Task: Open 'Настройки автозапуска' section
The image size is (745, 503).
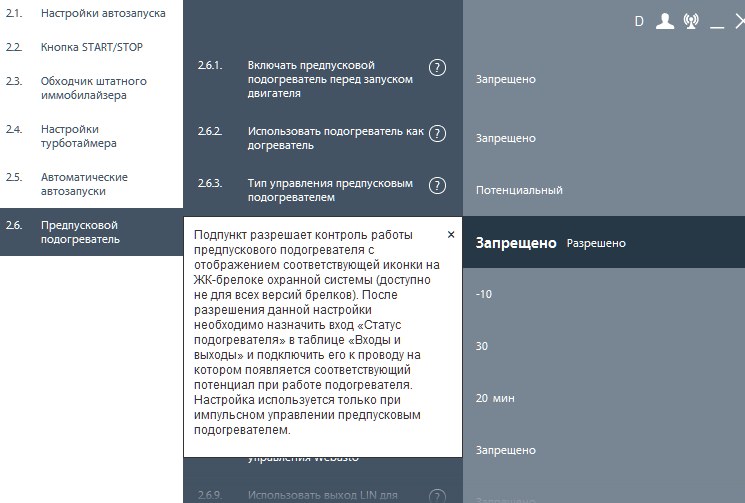Action: [x=103, y=14]
